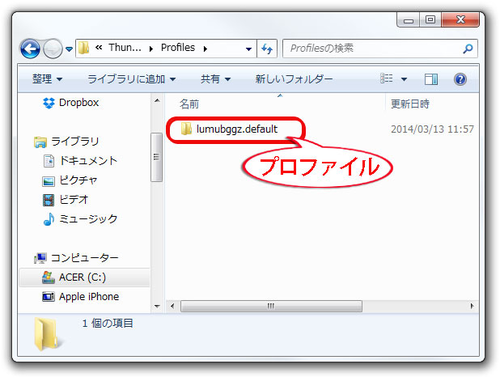Open ビデオ library
Screen dimensions: 500x377
click(x=74, y=200)
